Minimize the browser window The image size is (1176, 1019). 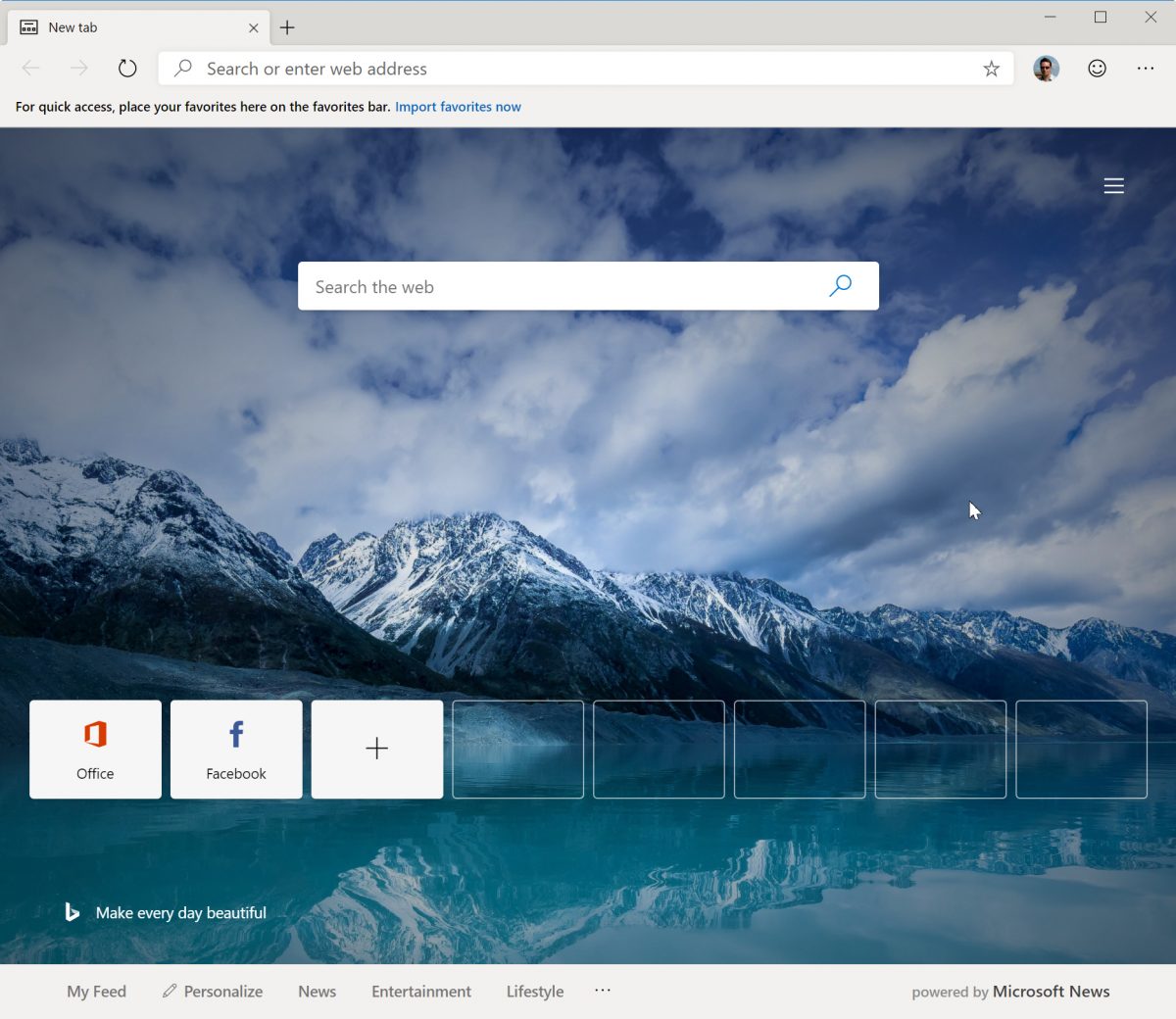click(x=1051, y=17)
